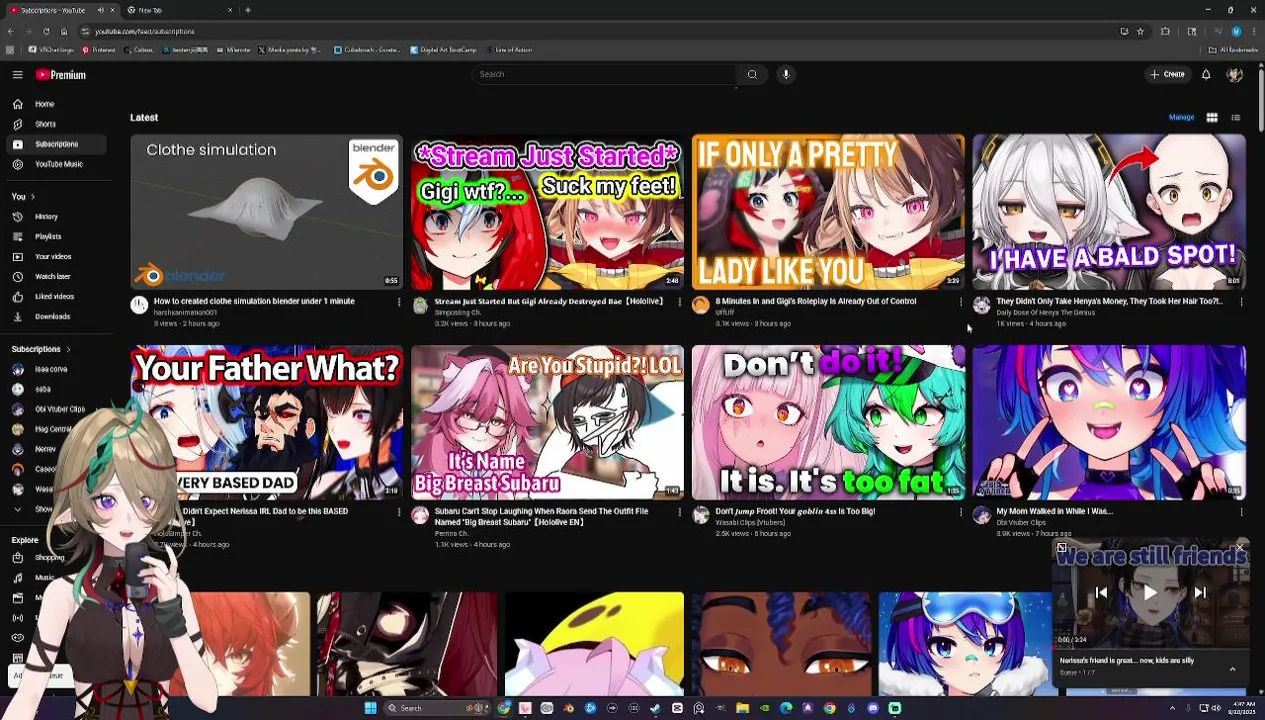Close the miniplayer

pos(1240,547)
